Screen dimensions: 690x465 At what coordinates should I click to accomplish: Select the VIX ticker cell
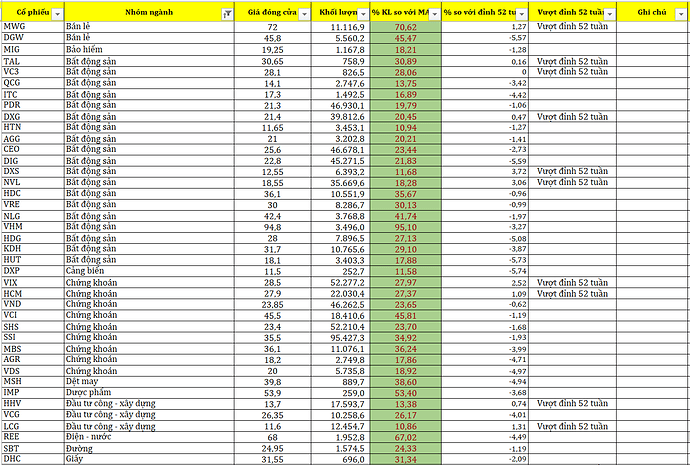(33, 282)
